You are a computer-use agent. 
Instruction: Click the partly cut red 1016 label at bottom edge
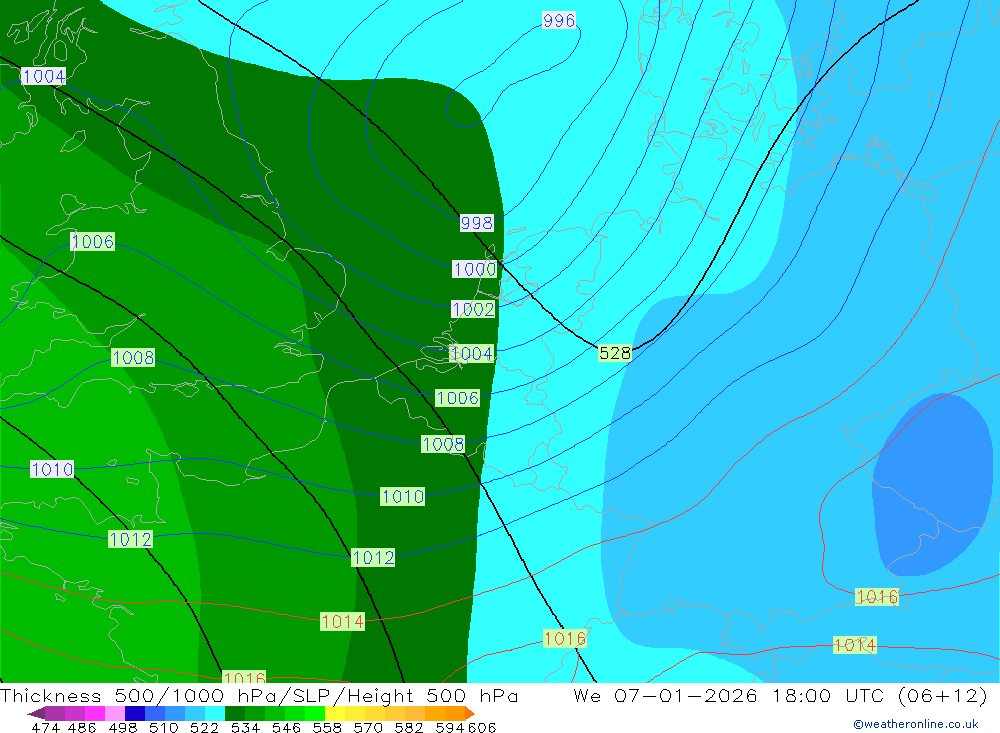coord(244,677)
